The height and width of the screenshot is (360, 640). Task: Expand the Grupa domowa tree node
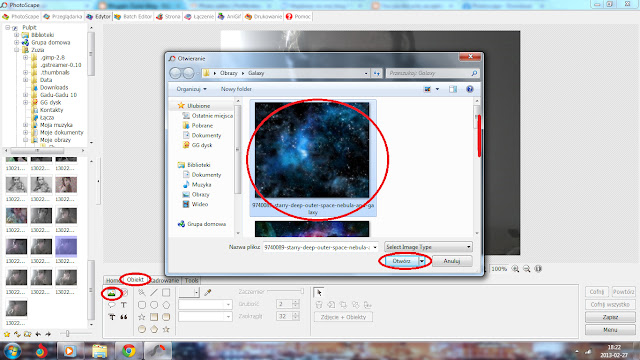(x=17, y=42)
